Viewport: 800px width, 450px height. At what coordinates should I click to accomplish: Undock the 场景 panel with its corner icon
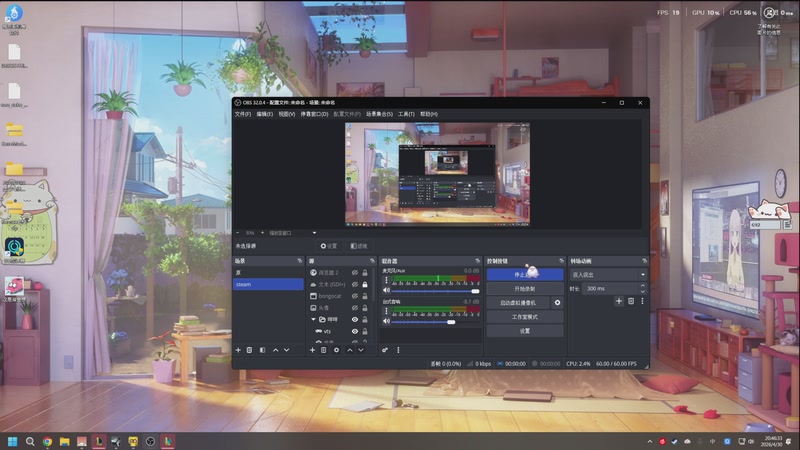coord(299,261)
